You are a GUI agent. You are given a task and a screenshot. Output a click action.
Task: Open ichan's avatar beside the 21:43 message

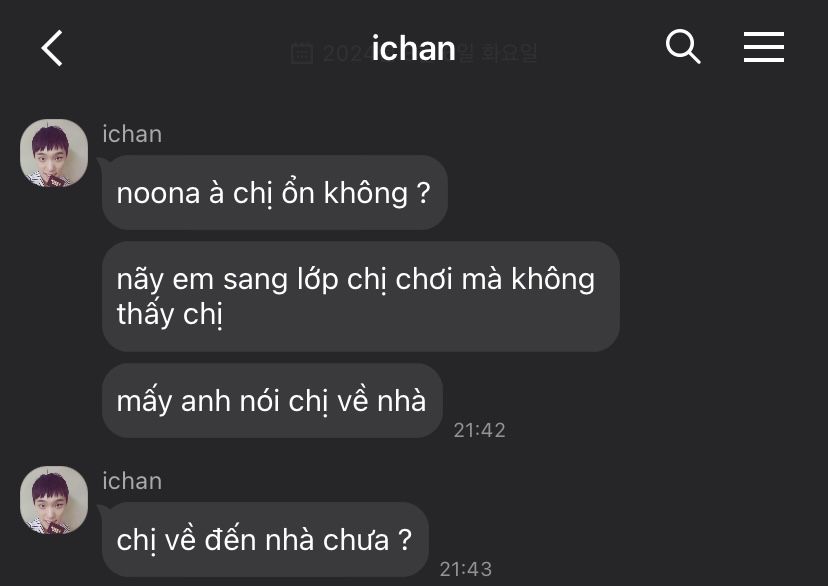[x=54, y=500]
